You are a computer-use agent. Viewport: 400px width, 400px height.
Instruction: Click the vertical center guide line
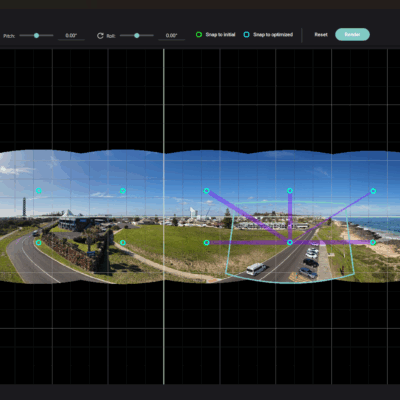pyautogui.click(x=164, y=217)
